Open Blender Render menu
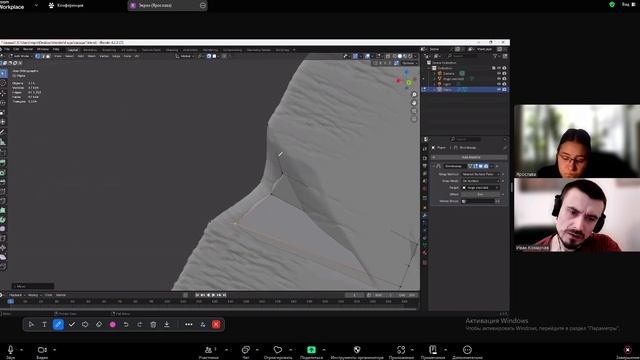The width and height of the screenshot is (640, 360). 28,49
